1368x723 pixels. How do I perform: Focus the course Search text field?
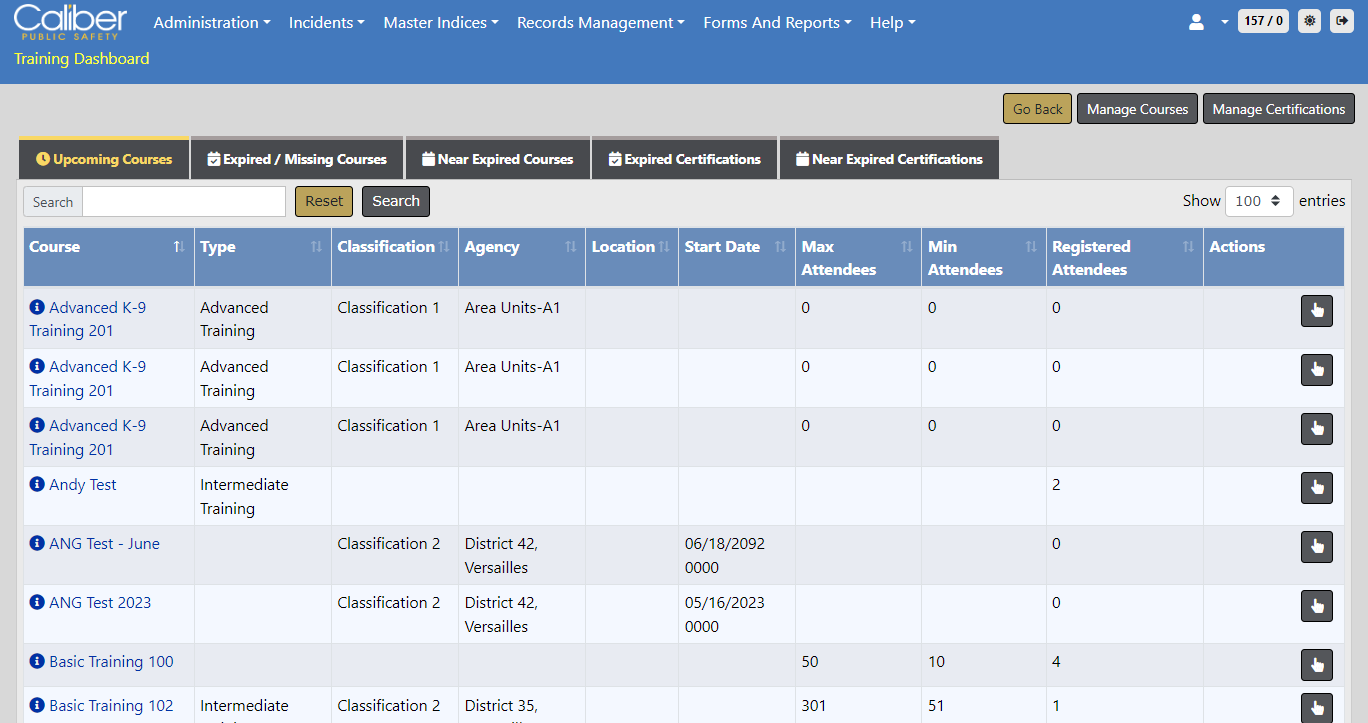184,202
